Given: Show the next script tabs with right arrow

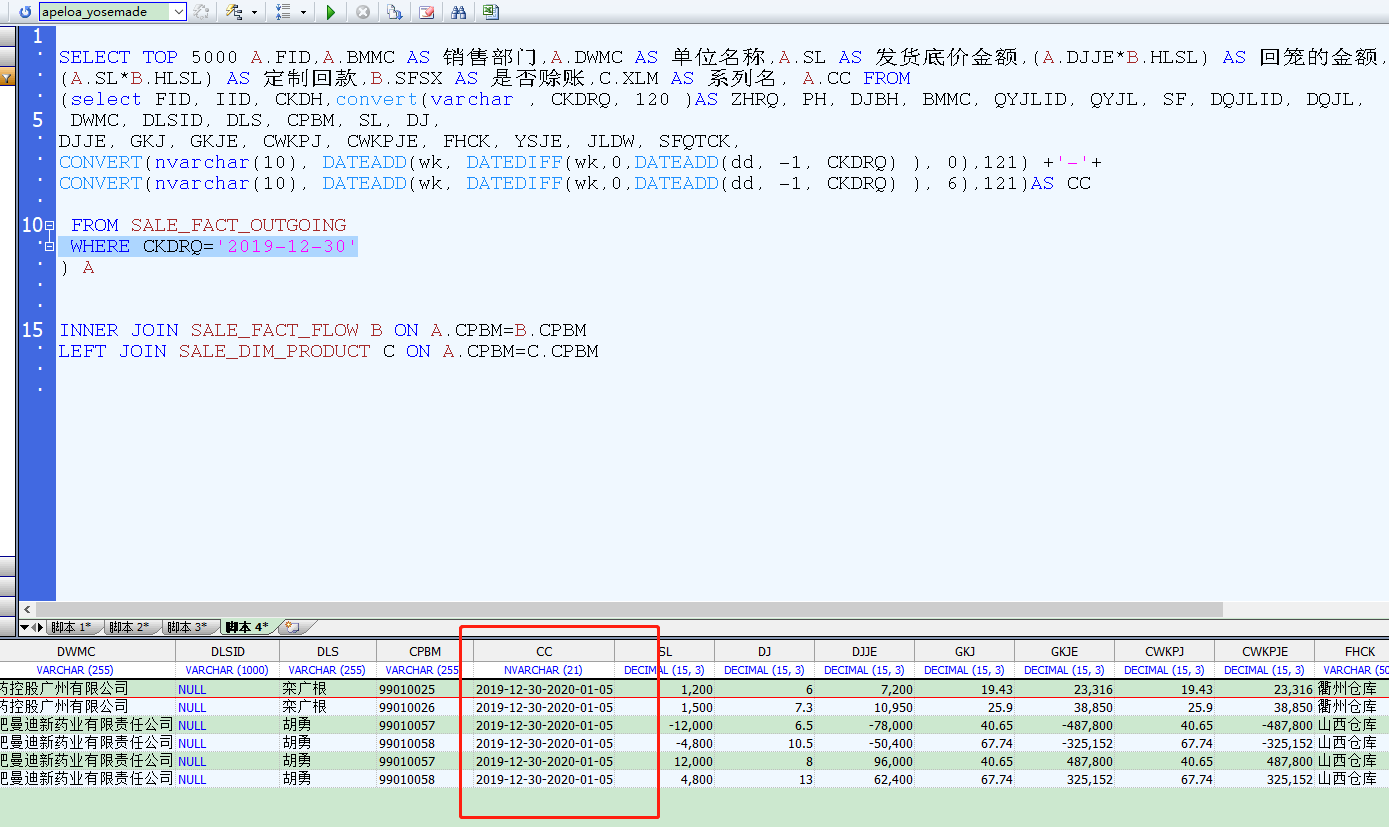Looking at the screenshot, I should (41, 627).
